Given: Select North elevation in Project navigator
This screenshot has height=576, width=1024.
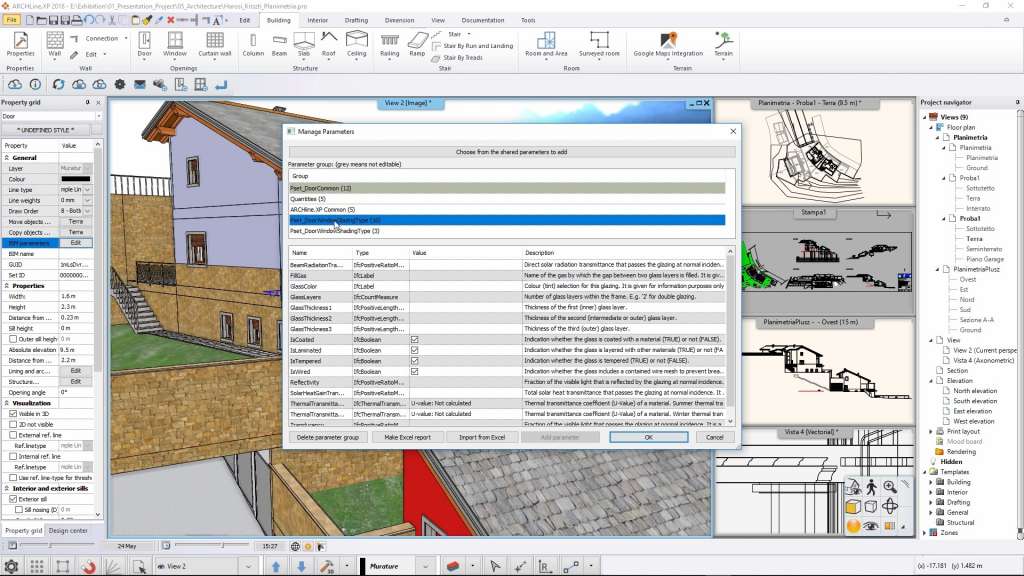Looking at the screenshot, I should (974, 391).
